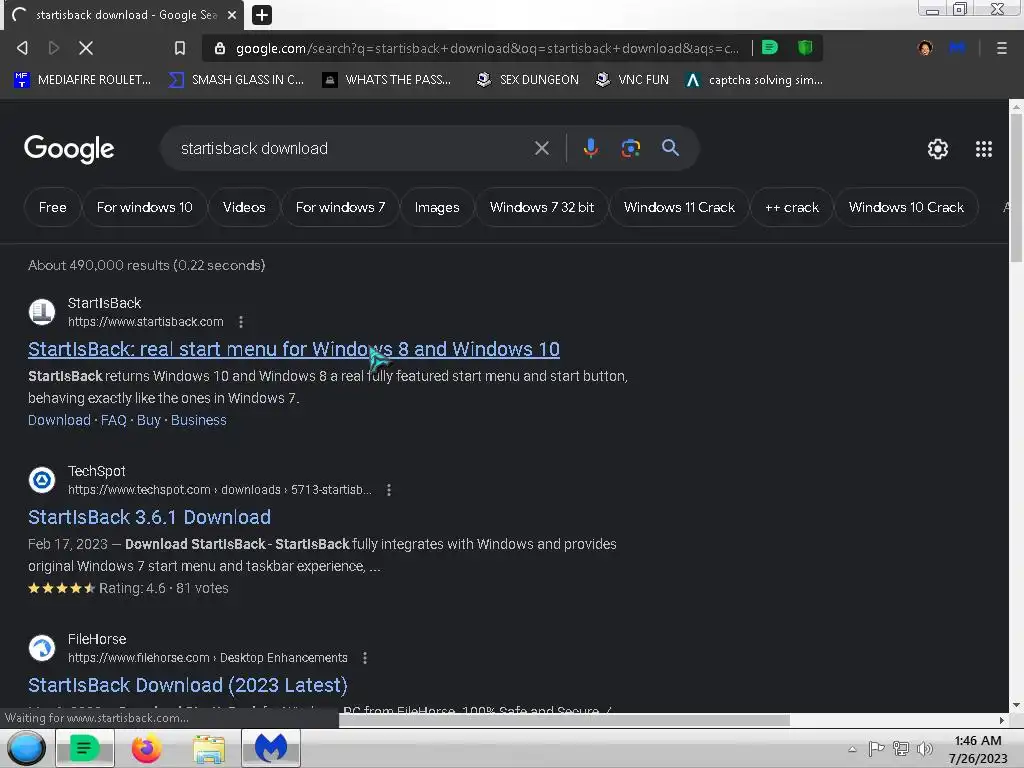This screenshot has width=1024, height=768.
Task: Close the startisback download tab
Action: (x=232, y=14)
